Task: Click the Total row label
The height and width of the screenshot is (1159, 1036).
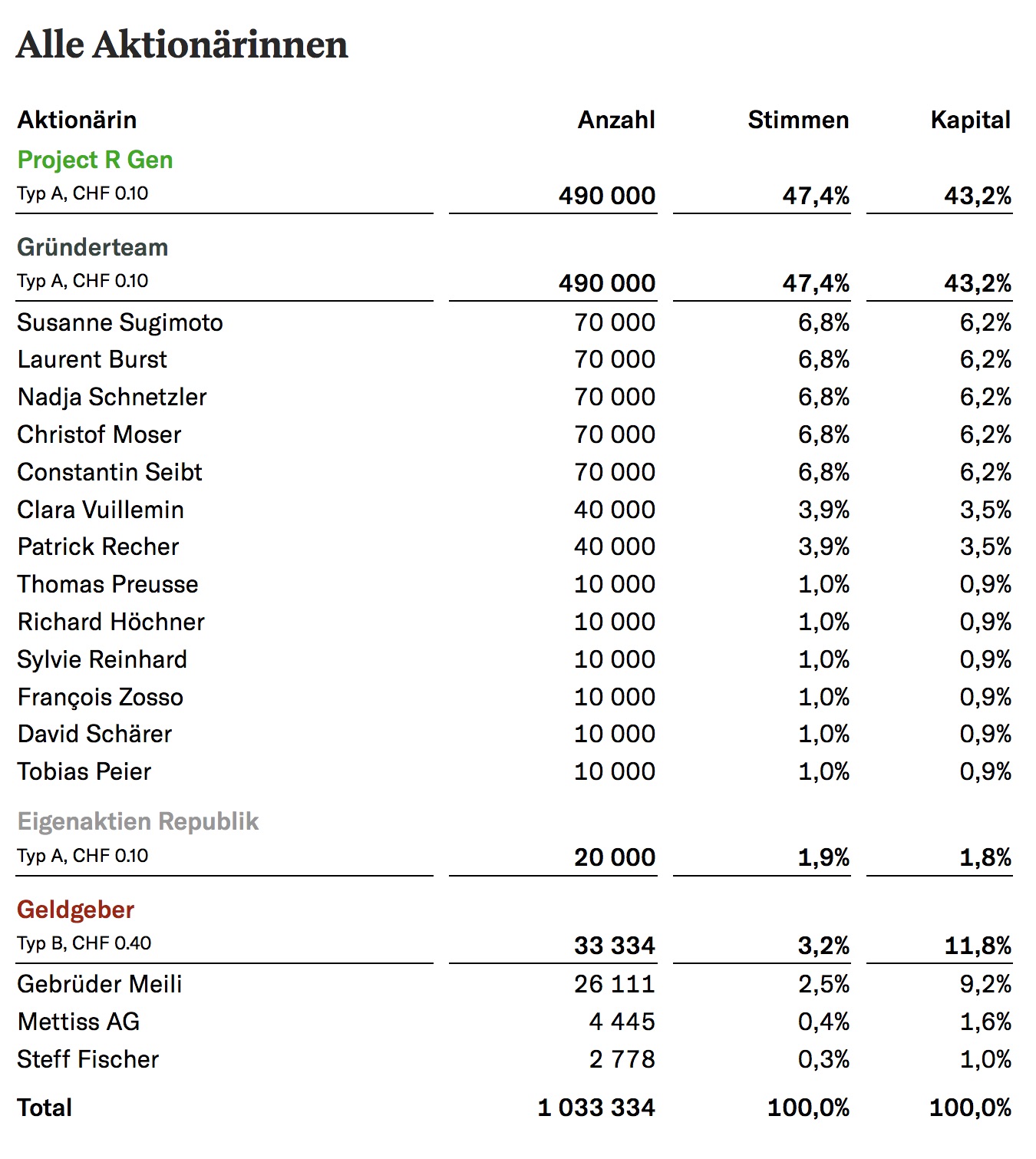Action: coord(45,1108)
